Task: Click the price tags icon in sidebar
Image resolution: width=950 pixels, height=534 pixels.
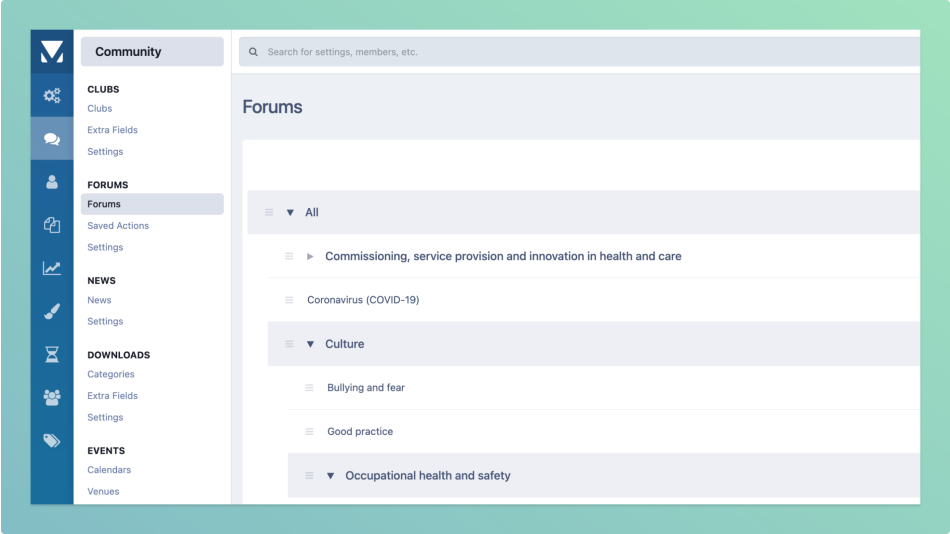Action: point(52,440)
